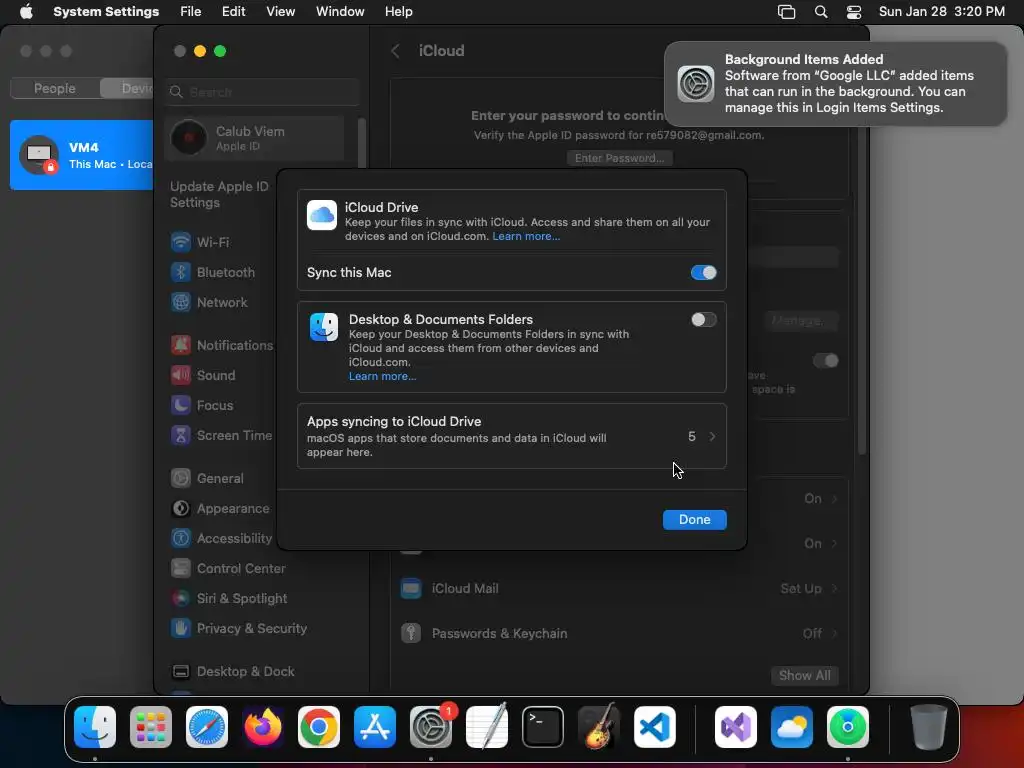Image resolution: width=1024 pixels, height=768 pixels.
Task: Open the Edit menu
Action: click(x=233, y=12)
